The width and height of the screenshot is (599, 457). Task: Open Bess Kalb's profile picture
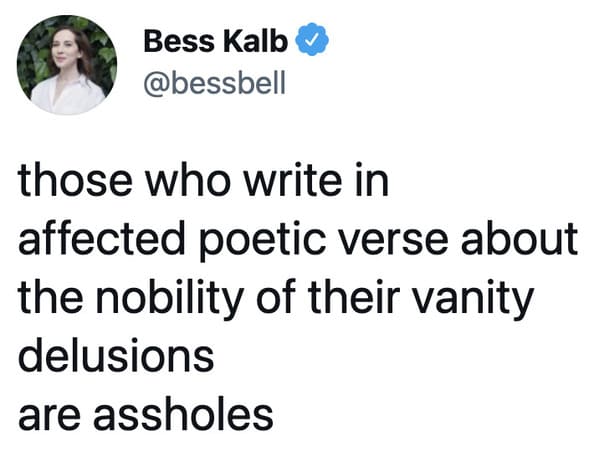coord(67,65)
